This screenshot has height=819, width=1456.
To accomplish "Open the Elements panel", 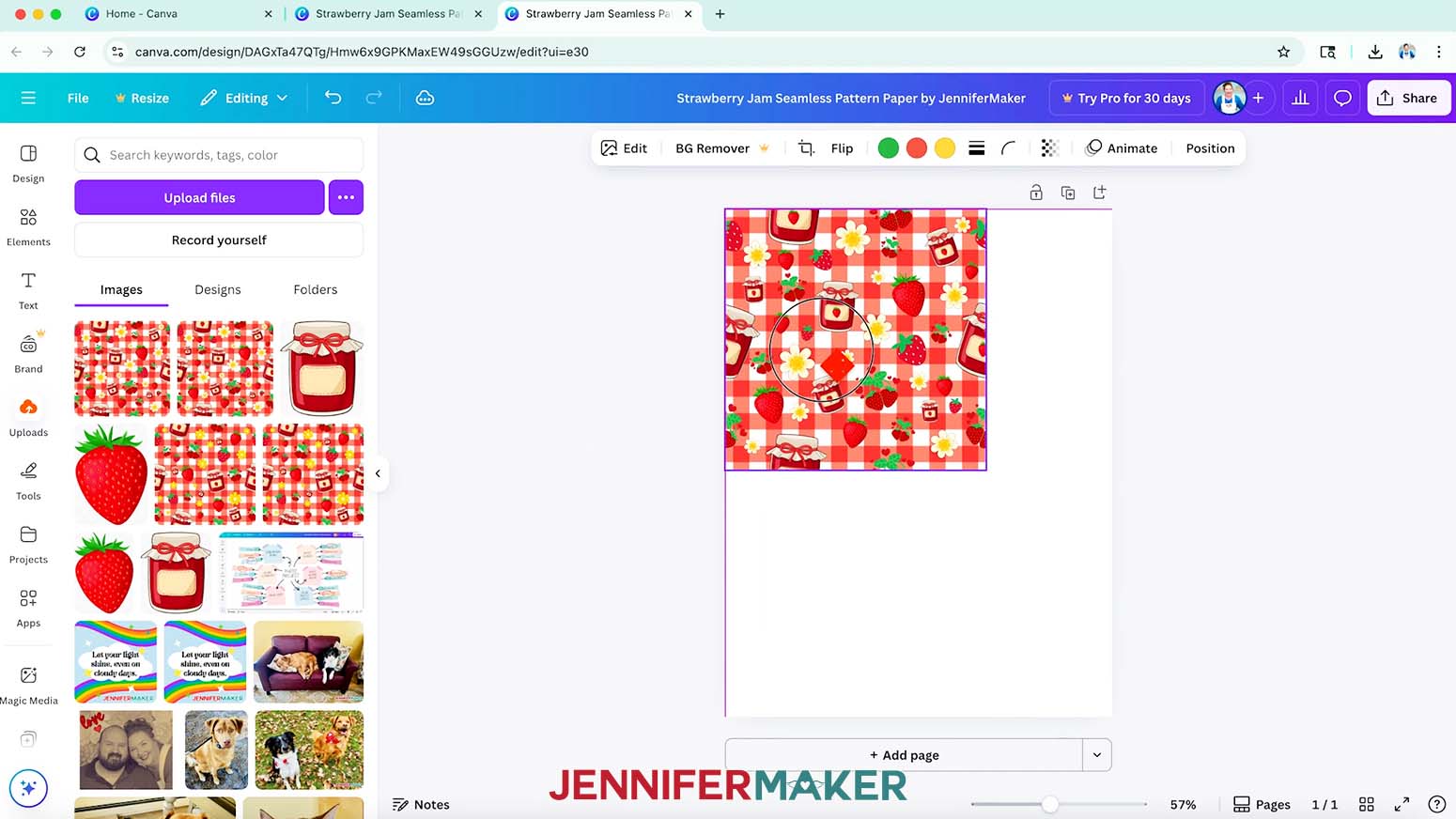I will point(28,227).
